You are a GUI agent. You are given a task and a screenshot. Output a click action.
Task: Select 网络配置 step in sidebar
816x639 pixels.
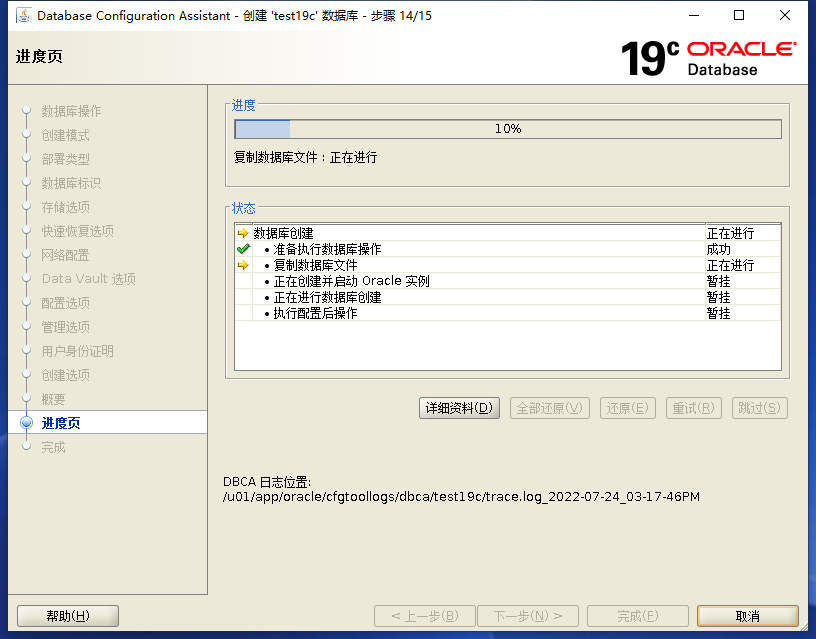tap(66, 255)
